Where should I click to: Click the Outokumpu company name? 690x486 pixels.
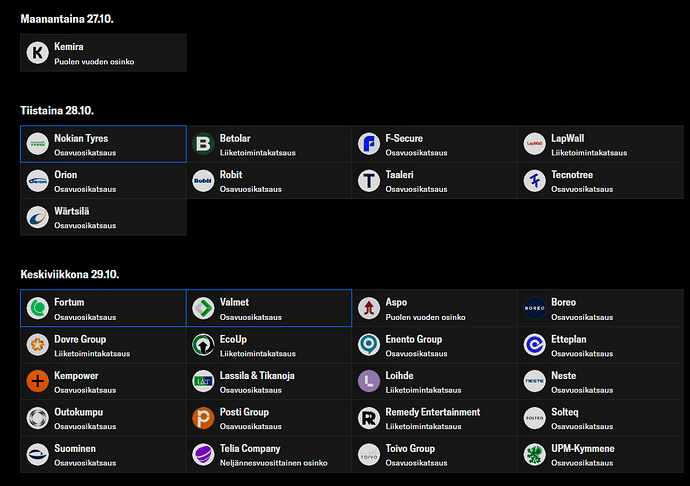click(x=78, y=412)
